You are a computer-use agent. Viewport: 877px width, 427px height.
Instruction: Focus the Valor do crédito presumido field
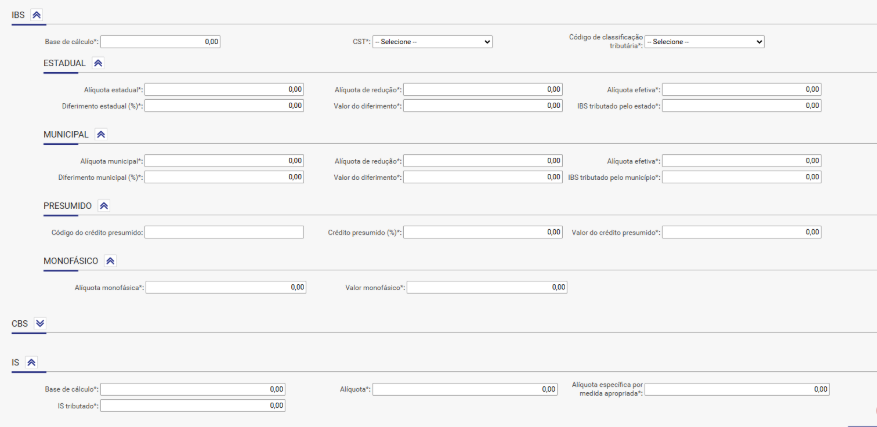(741, 232)
